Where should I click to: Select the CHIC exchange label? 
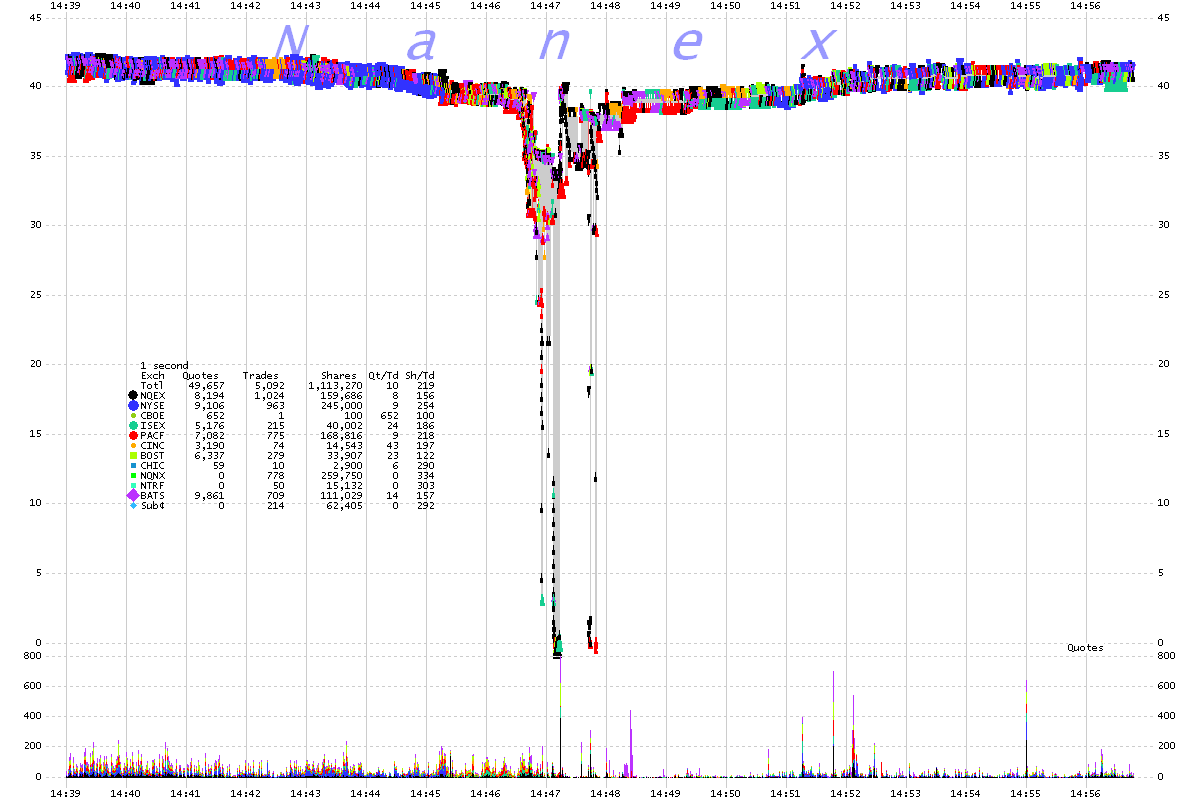152,466
